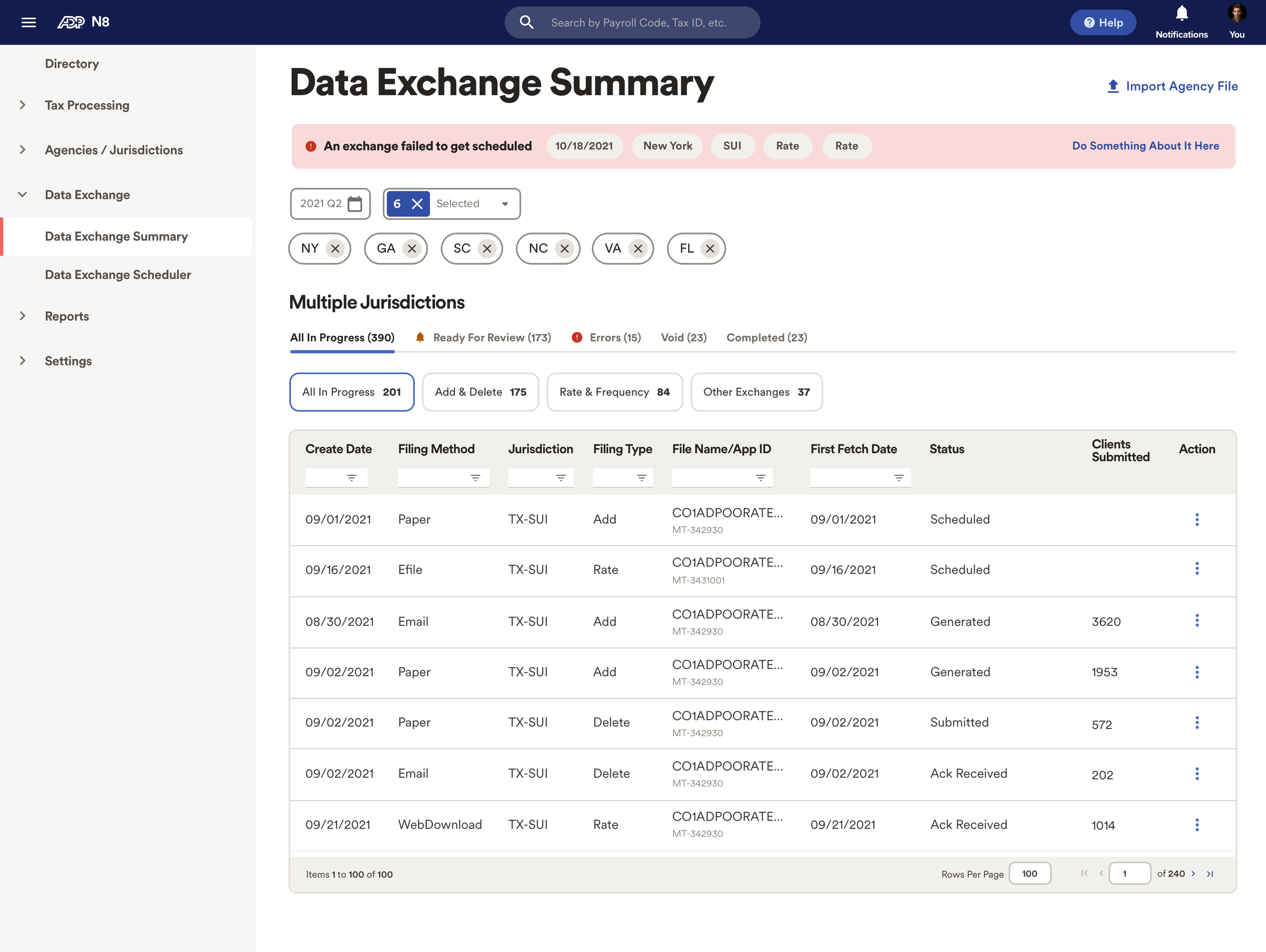Click the search field for Payroll Code
The width and height of the screenshot is (1266, 952).
pos(638,22)
